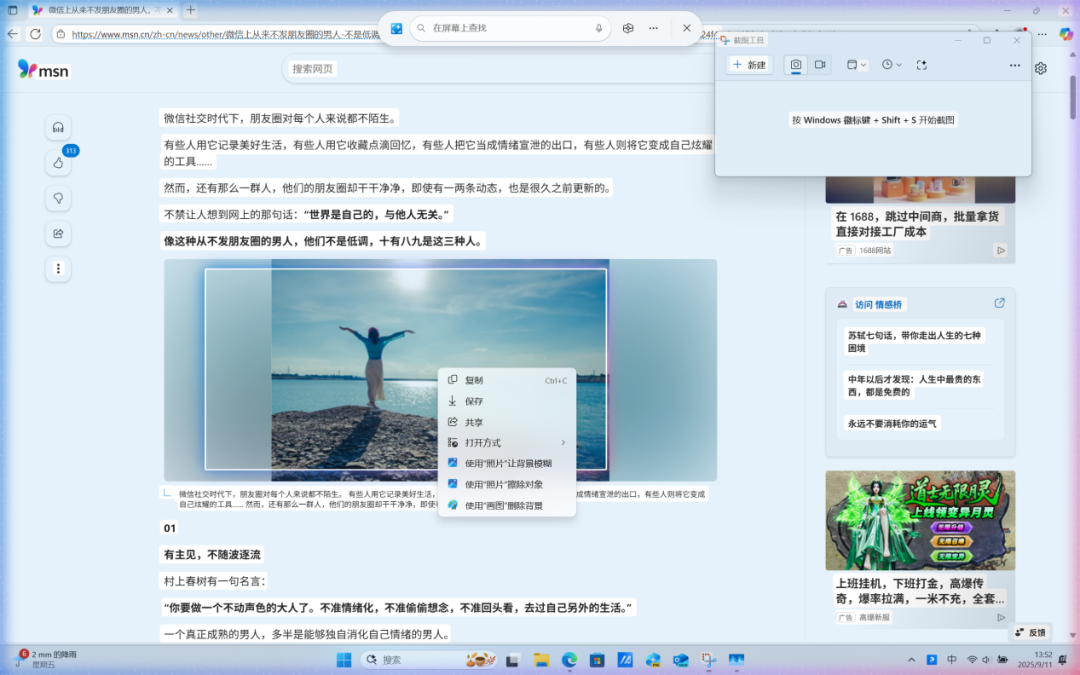The width and height of the screenshot is (1080, 675).
Task: Share the article via the sidebar share icon
Action: [58, 233]
